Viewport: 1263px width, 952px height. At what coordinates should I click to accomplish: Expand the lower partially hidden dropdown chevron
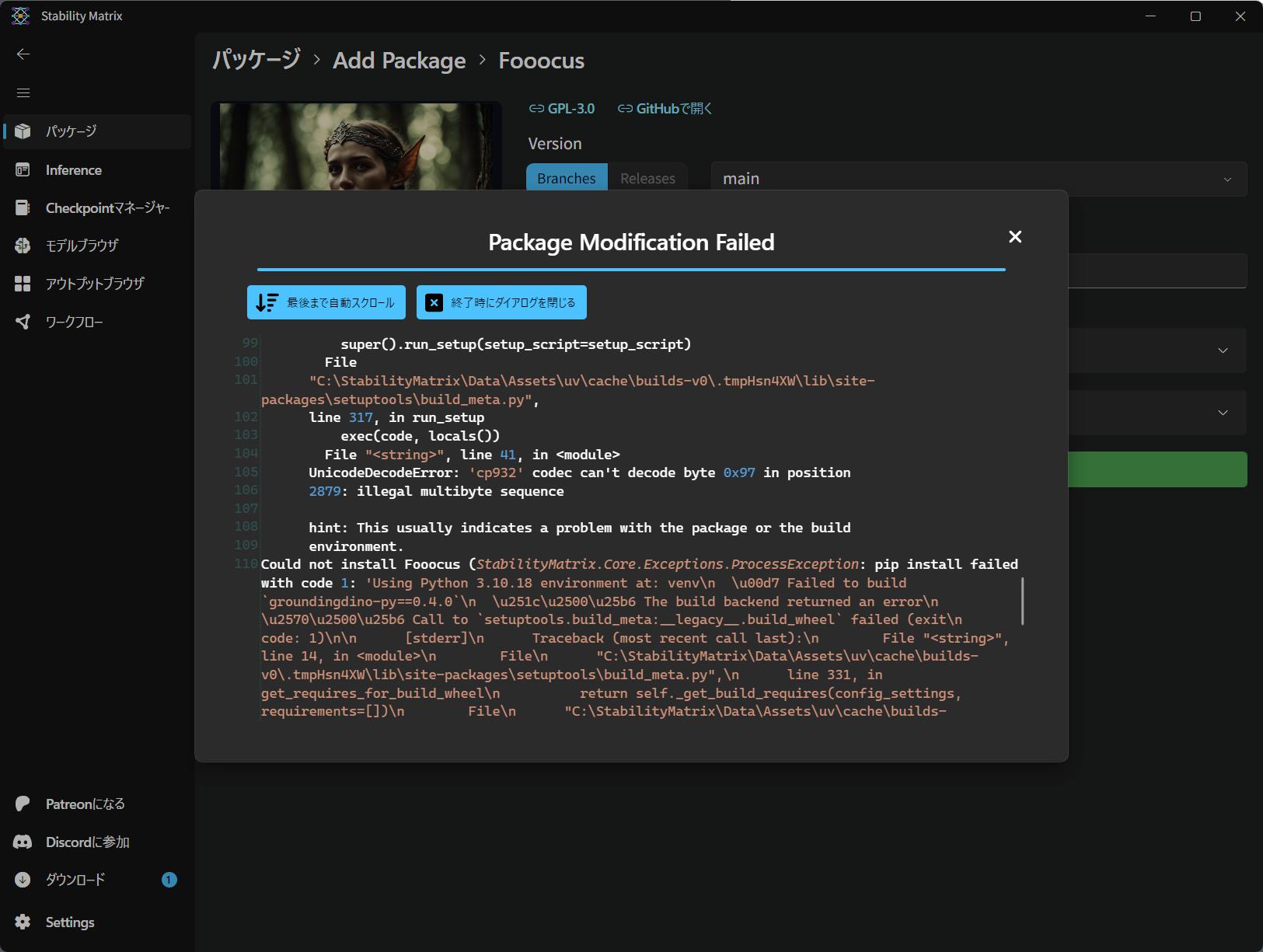pyautogui.click(x=1223, y=413)
